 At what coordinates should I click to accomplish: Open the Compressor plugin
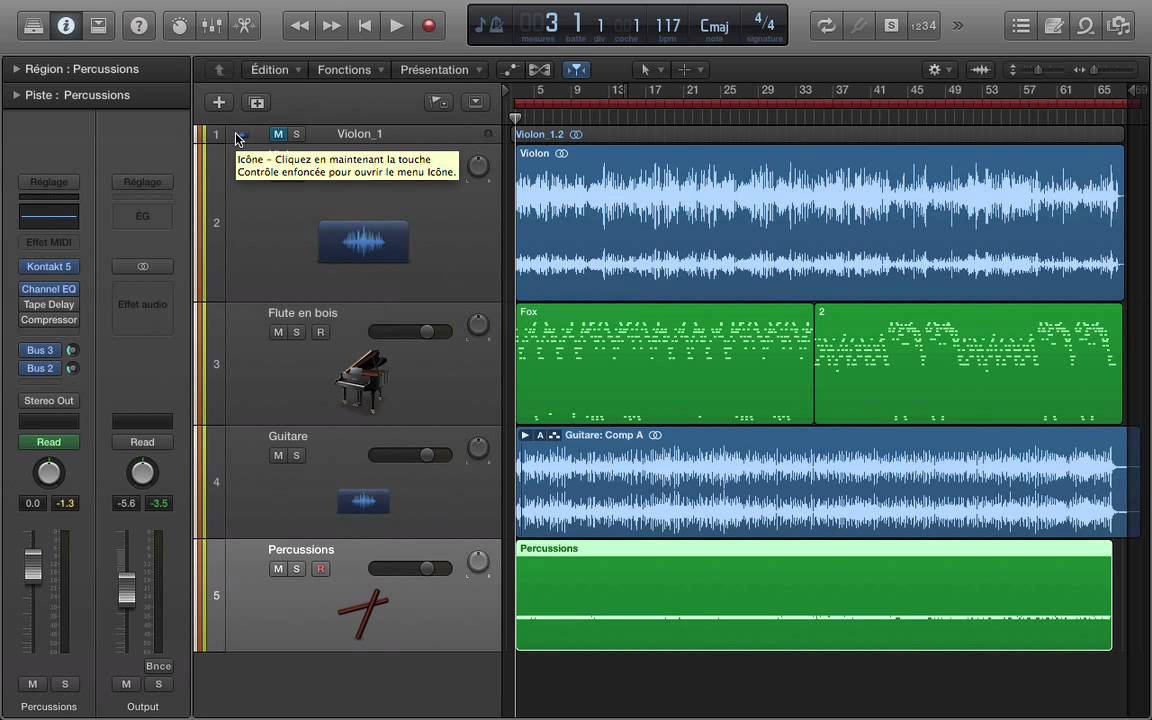click(48, 320)
